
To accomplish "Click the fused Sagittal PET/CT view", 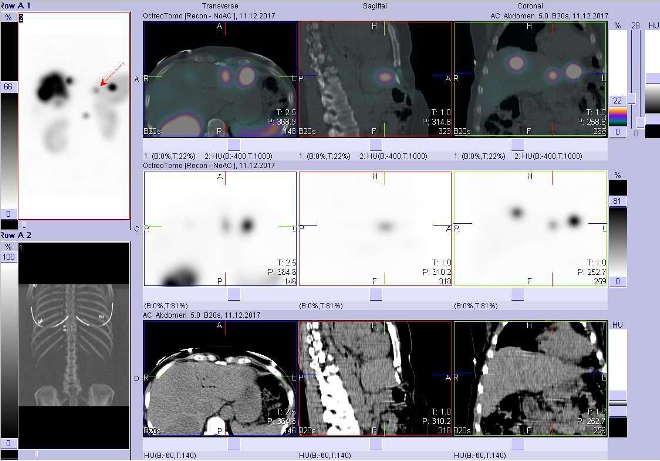I will 375,80.
